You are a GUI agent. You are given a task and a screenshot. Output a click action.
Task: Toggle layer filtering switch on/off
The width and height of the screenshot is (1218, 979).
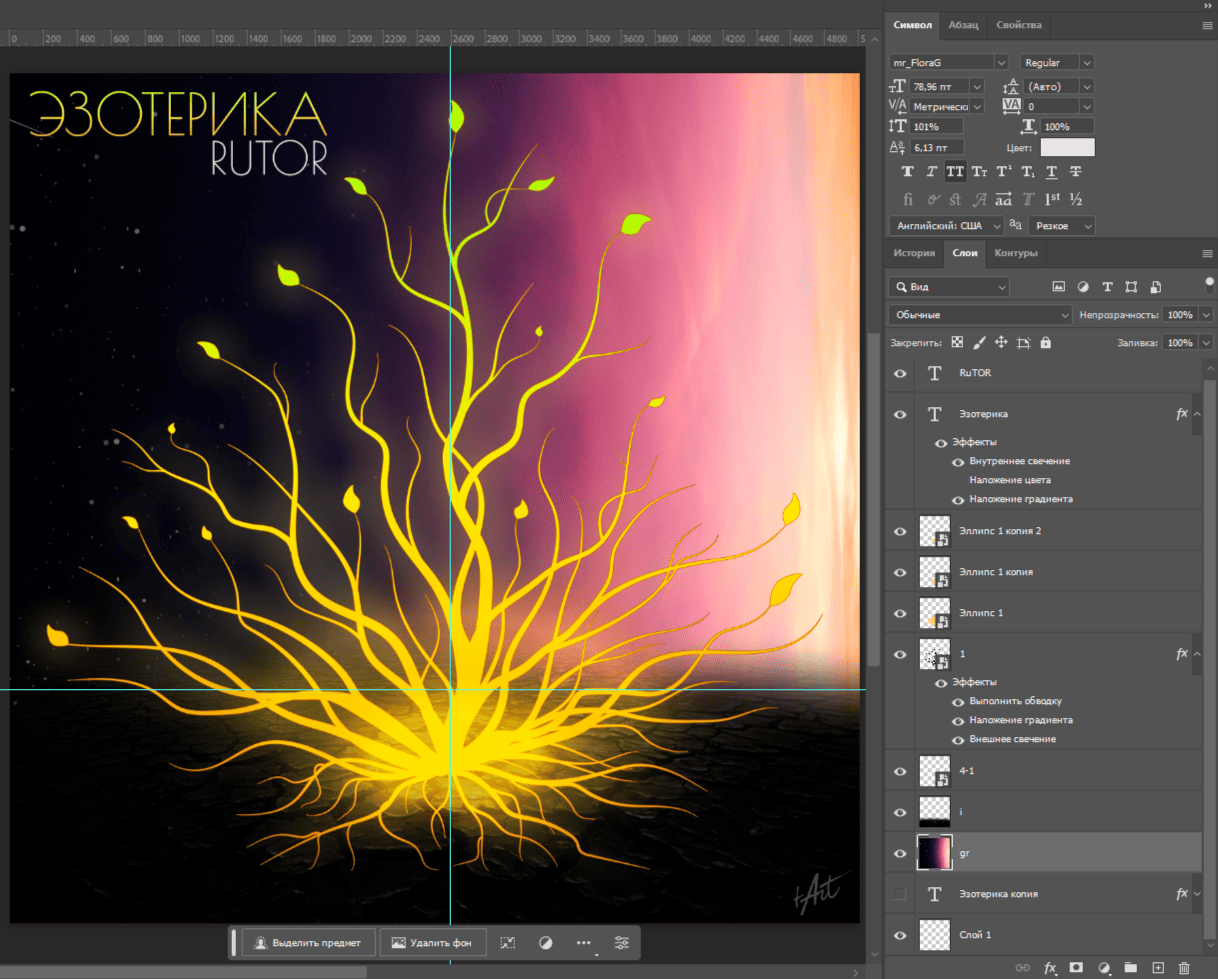pos(1209,287)
